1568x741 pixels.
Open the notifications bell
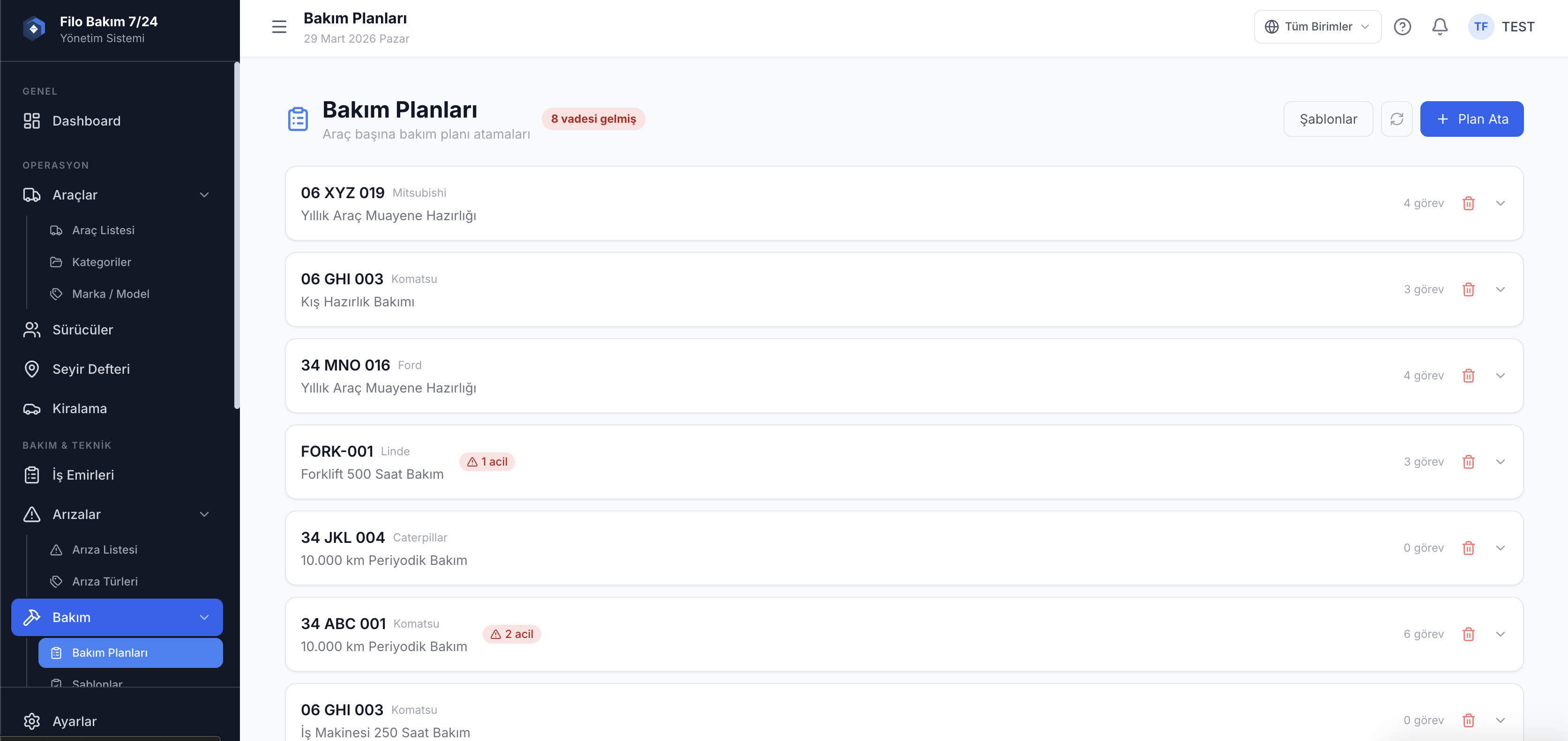tap(1440, 27)
